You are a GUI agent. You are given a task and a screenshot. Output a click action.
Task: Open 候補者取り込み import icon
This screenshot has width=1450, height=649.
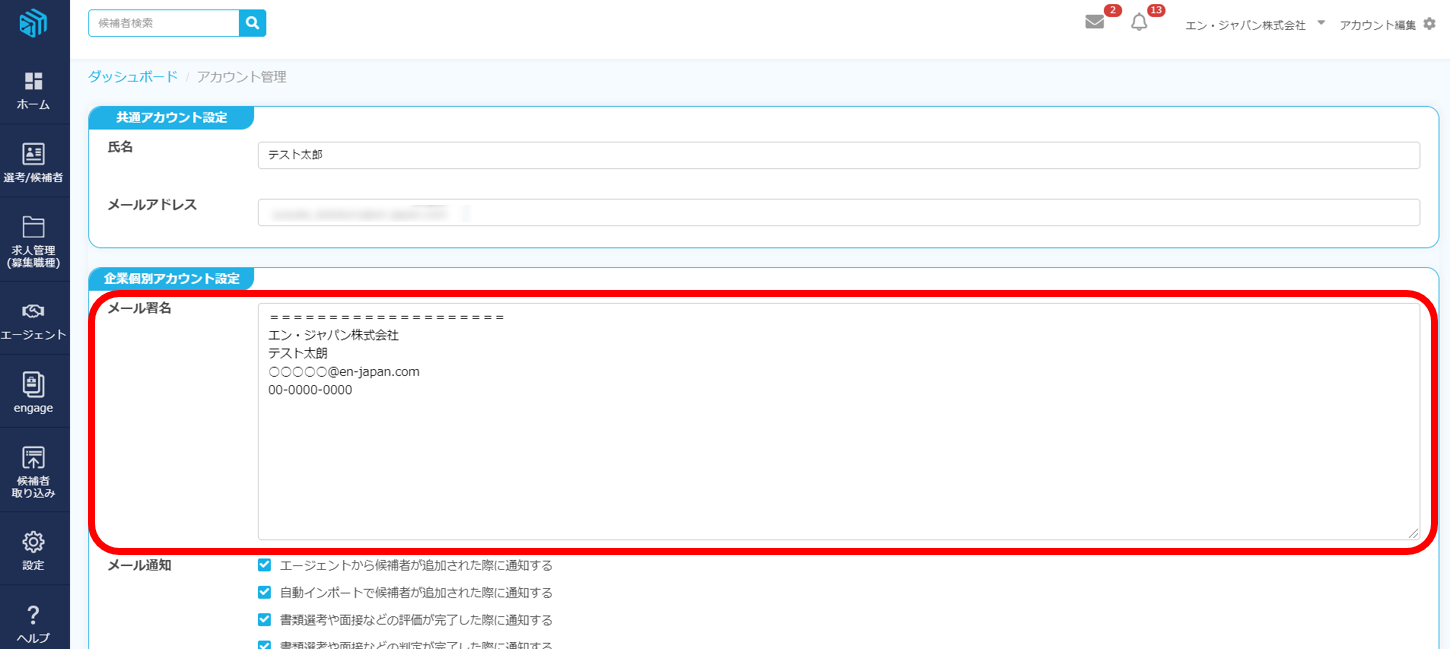pos(33,458)
